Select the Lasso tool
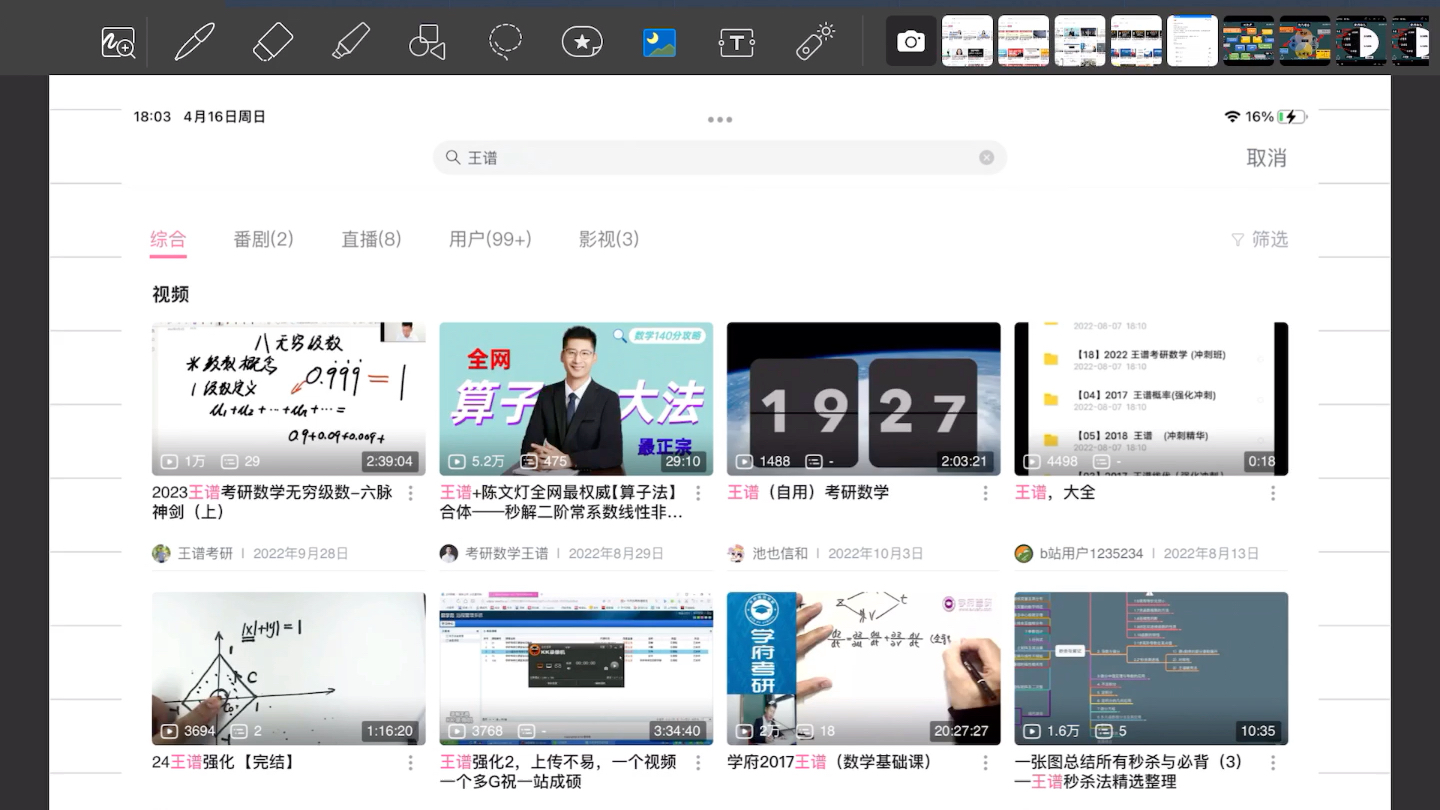1440x810 pixels. pos(505,42)
